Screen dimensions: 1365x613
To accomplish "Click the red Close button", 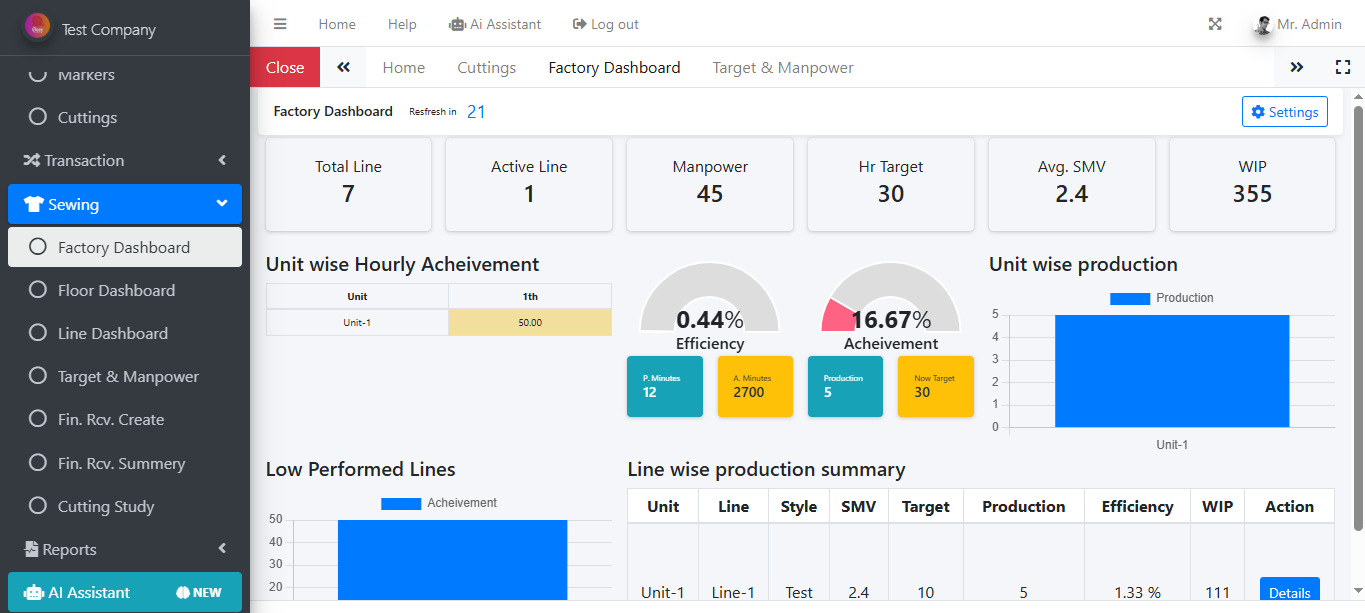I will pyautogui.click(x=285, y=67).
